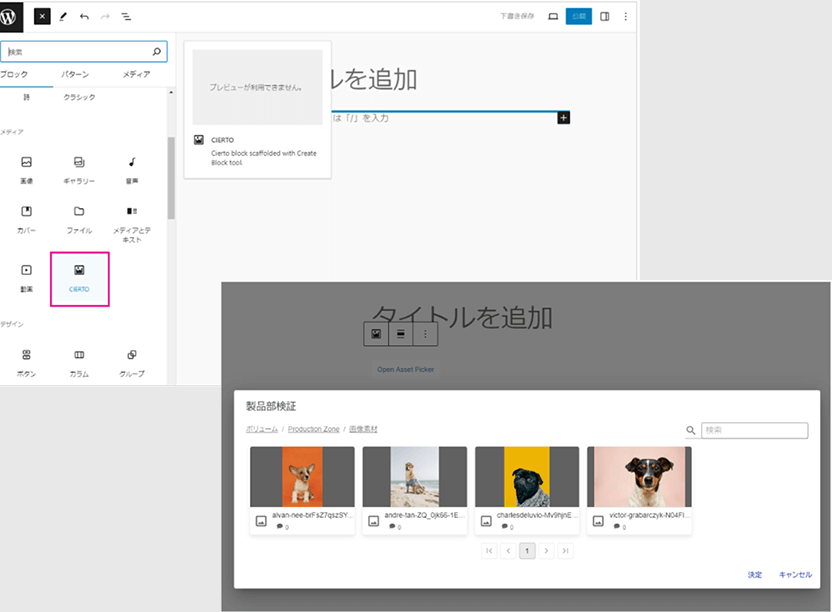Click the image icon beside charlesdeluvio filename
The width and height of the screenshot is (832, 612).
tap(486, 521)
